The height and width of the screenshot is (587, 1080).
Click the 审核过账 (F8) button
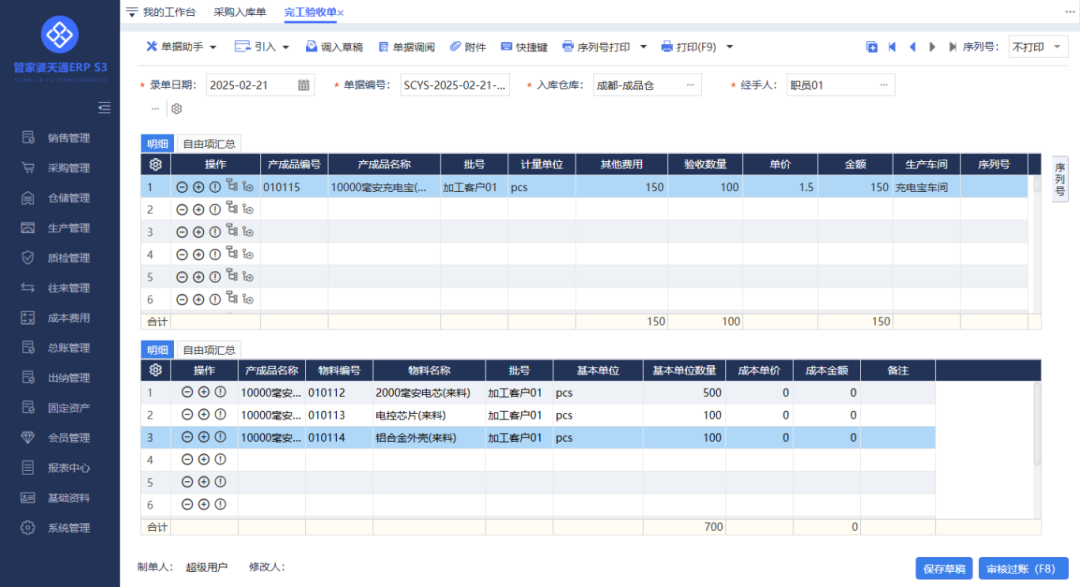pos(1023,569)
